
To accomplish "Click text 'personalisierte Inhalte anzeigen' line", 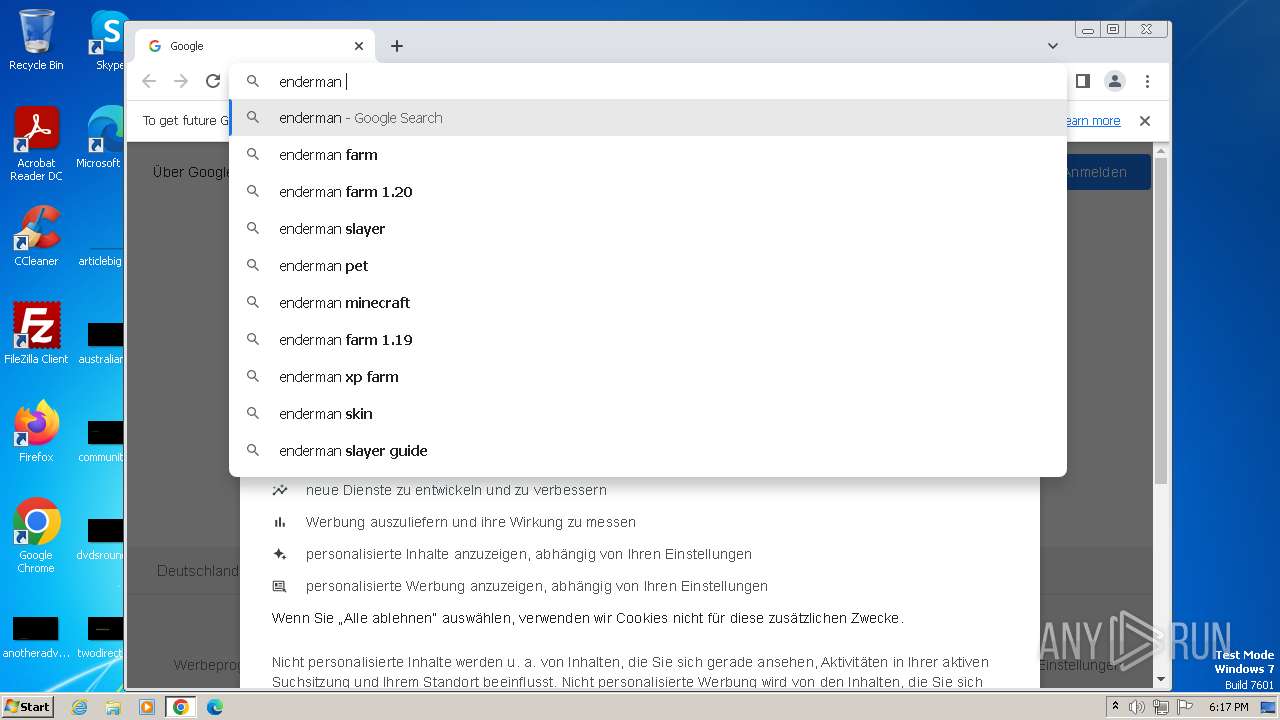I will coord(529,554).
